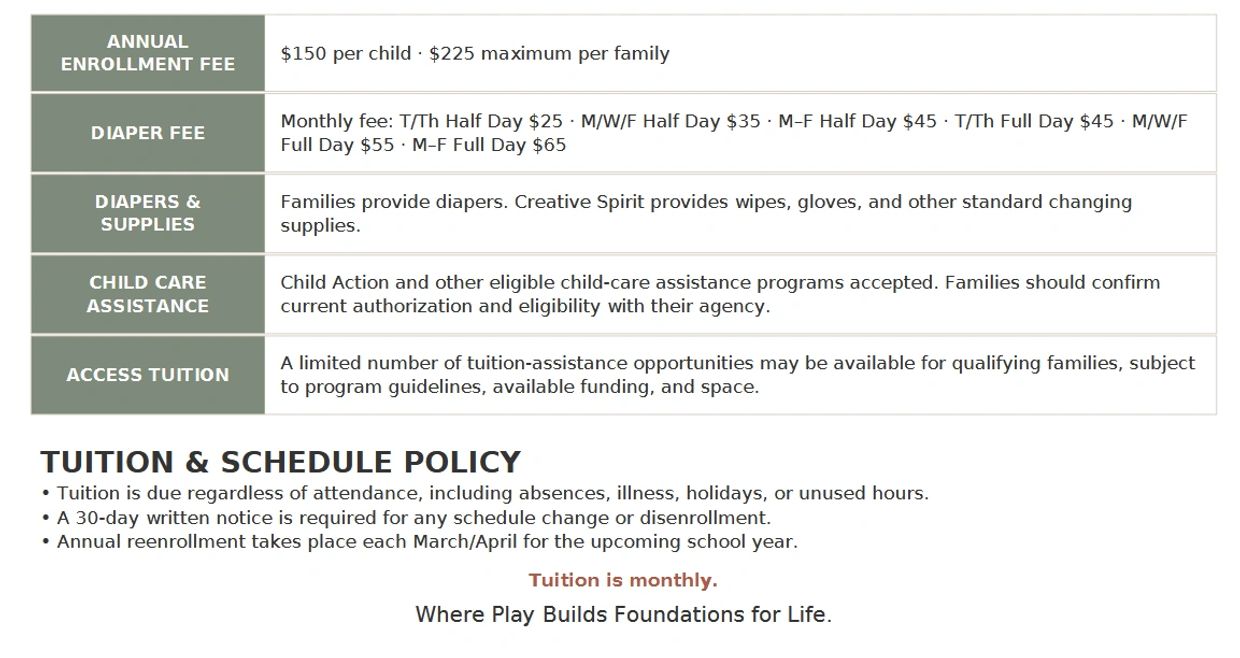Click the Where Play Builds Foundations tagline
Viewport: 1240px width, 658px height.
pyautogui.click(x=623, y=614)
